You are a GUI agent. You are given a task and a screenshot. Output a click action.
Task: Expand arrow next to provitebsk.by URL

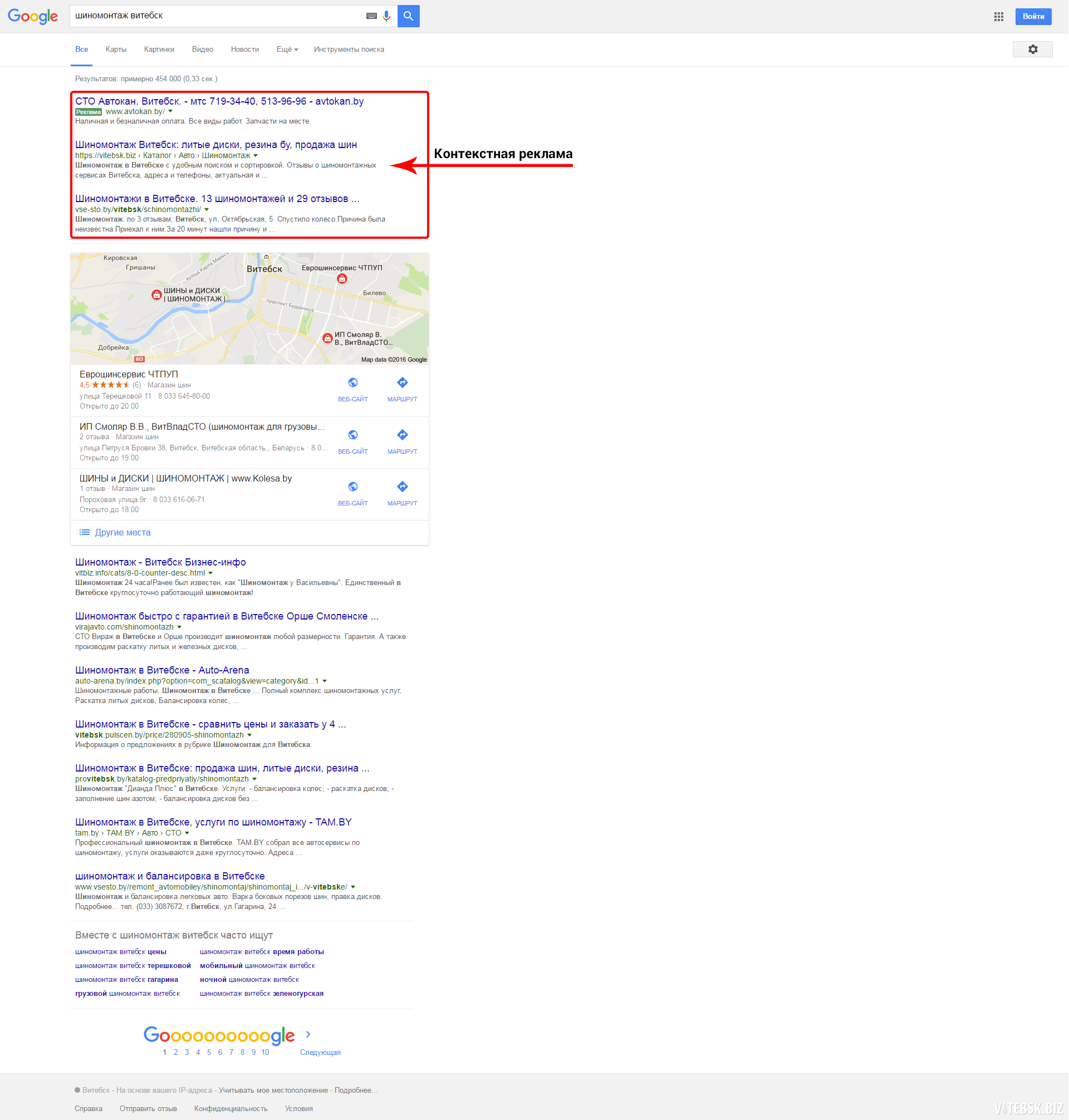[254, 779]
